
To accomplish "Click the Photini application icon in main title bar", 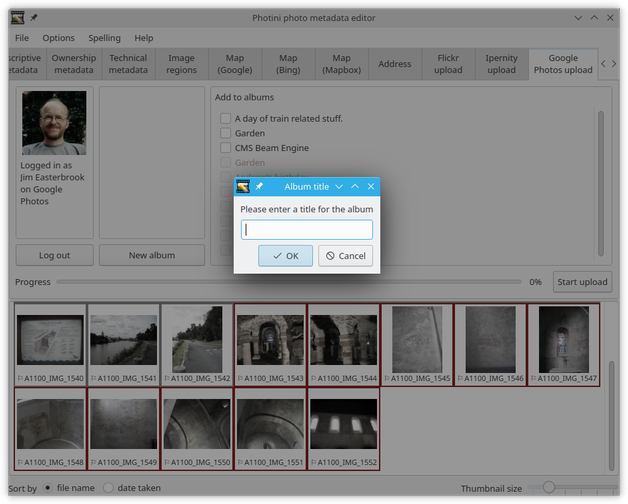I will (17, 18).
